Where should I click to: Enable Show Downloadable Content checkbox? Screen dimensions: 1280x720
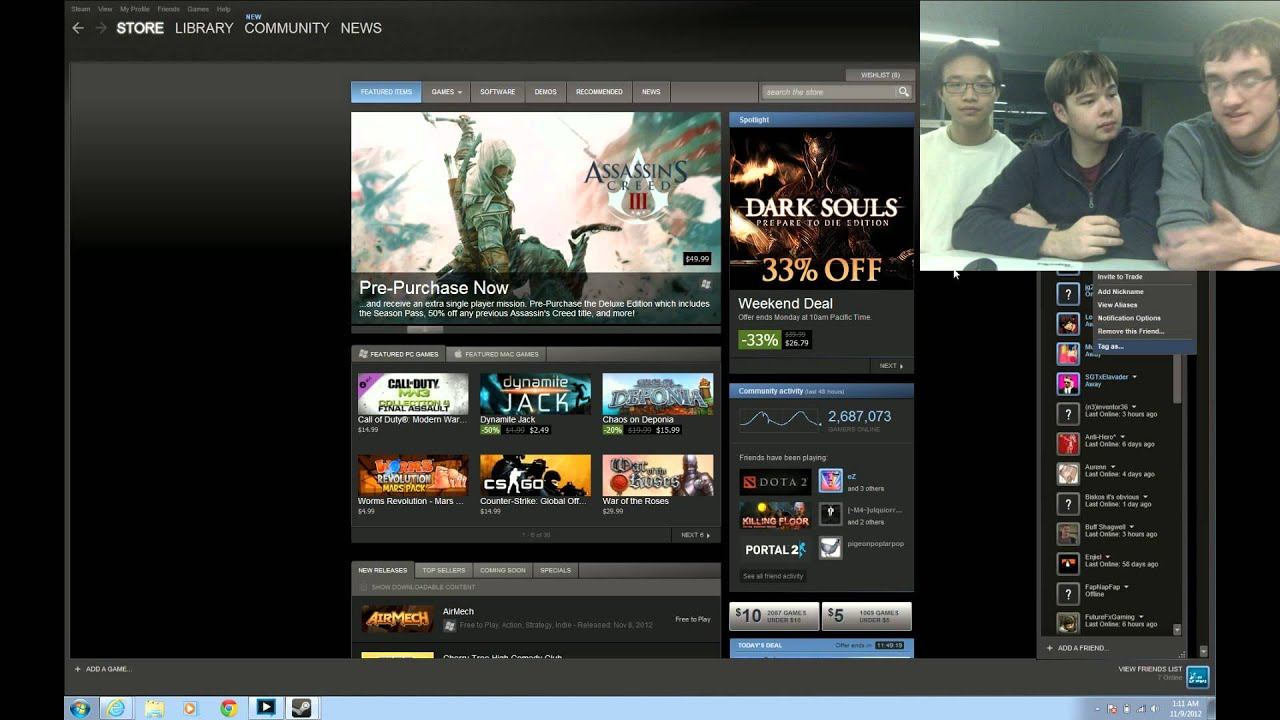coord(363,587)
